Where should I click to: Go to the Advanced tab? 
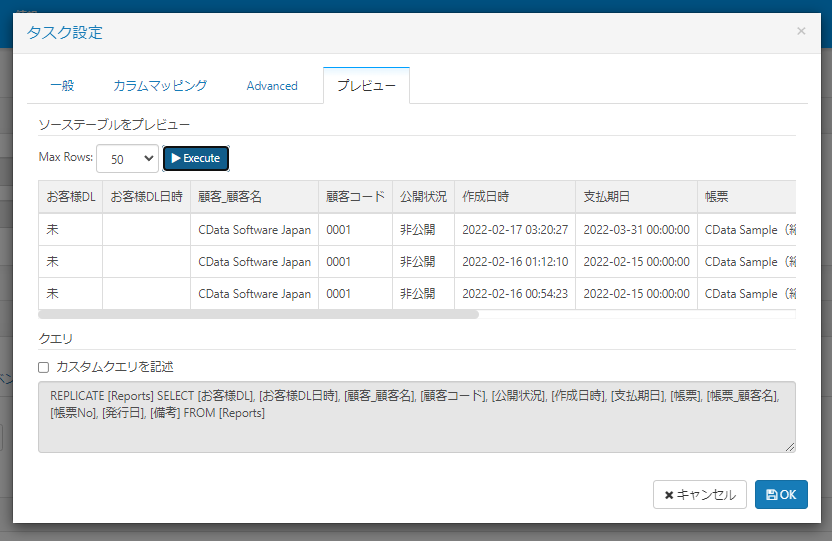[272, 86]
